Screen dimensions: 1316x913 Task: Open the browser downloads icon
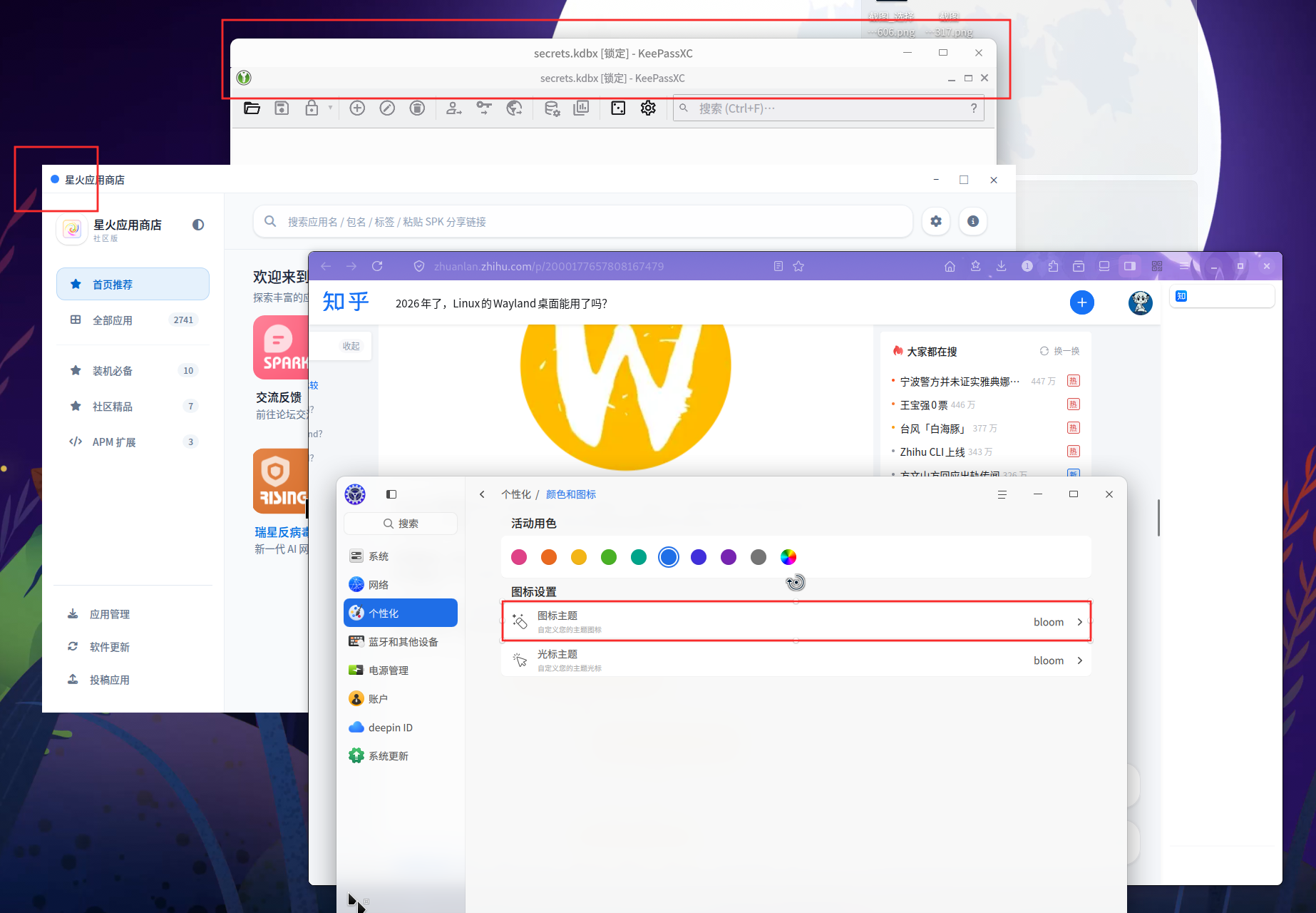[1001, 266]
